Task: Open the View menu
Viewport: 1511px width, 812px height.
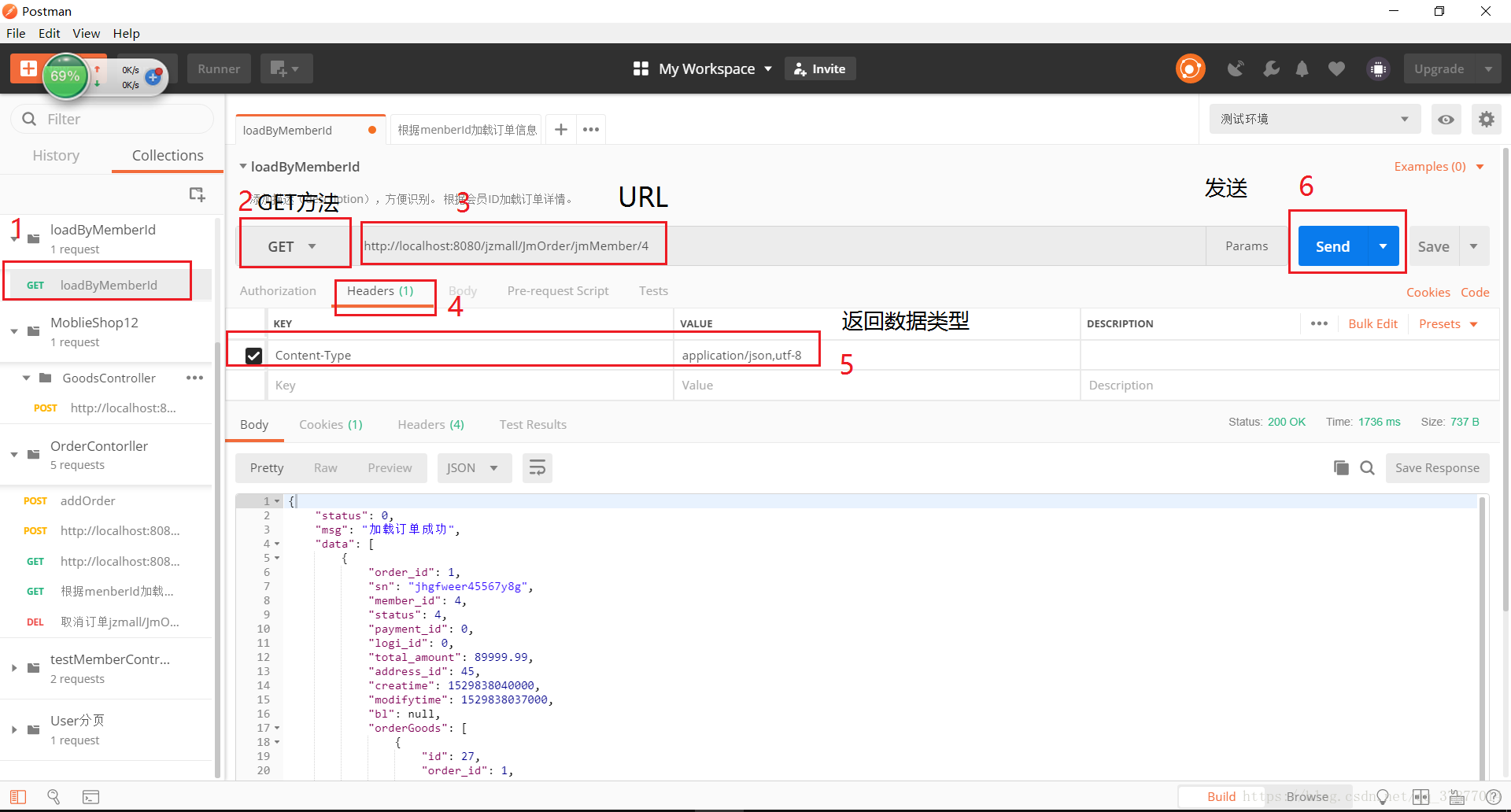Action: [86, 33]
